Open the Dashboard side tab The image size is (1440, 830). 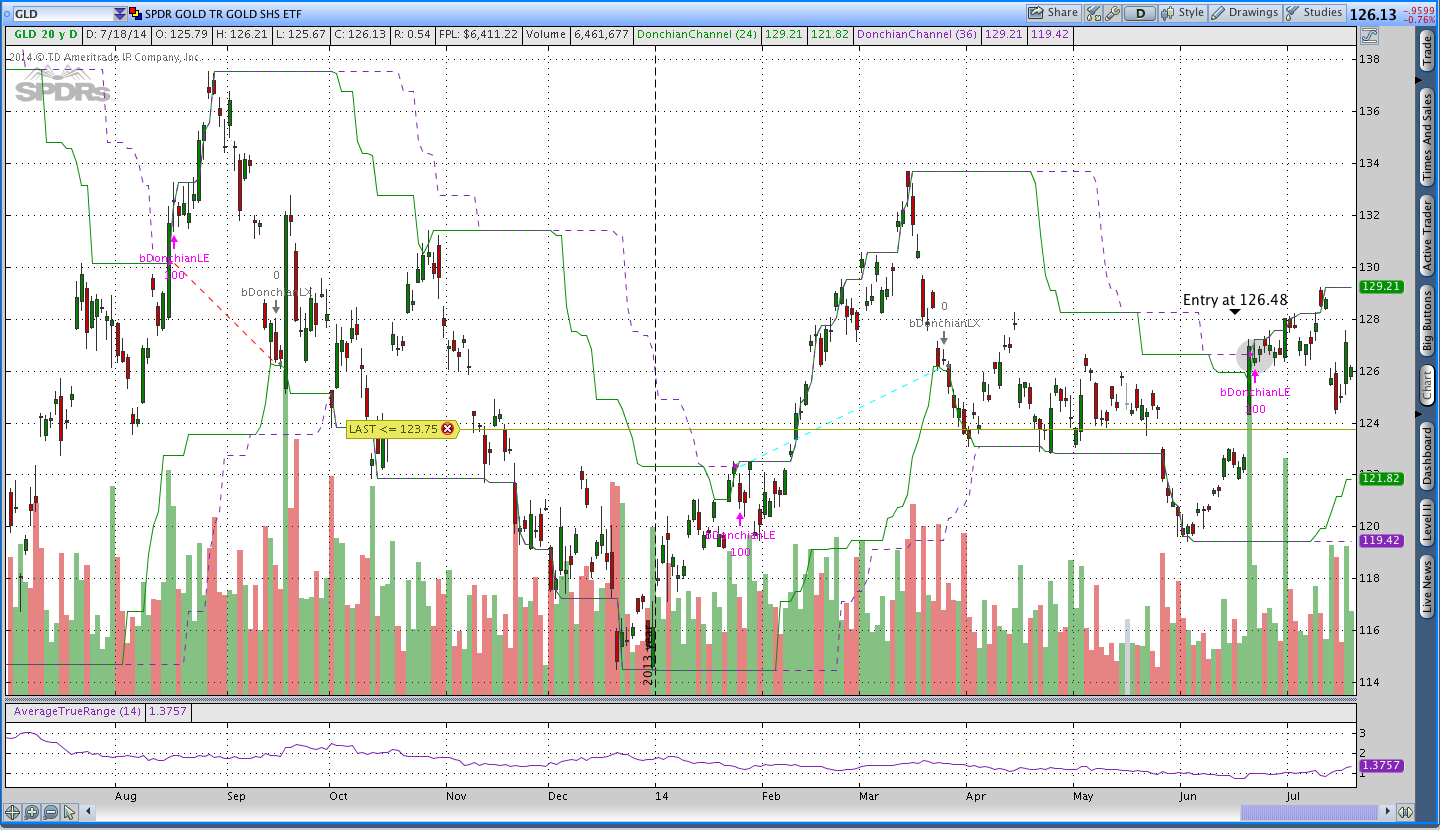1426,456
